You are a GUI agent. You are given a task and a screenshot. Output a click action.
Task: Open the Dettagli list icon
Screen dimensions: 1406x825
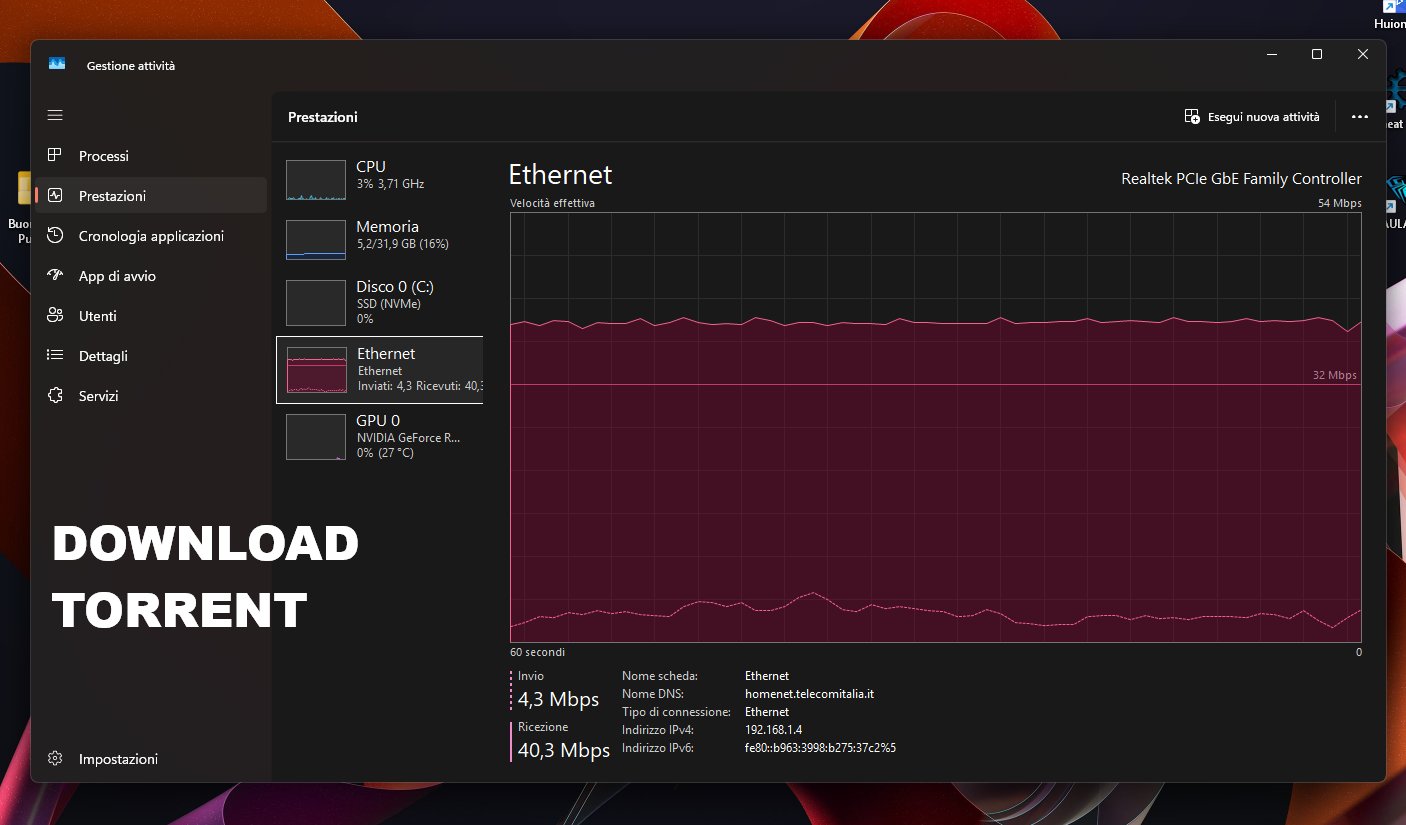point(55,356)
